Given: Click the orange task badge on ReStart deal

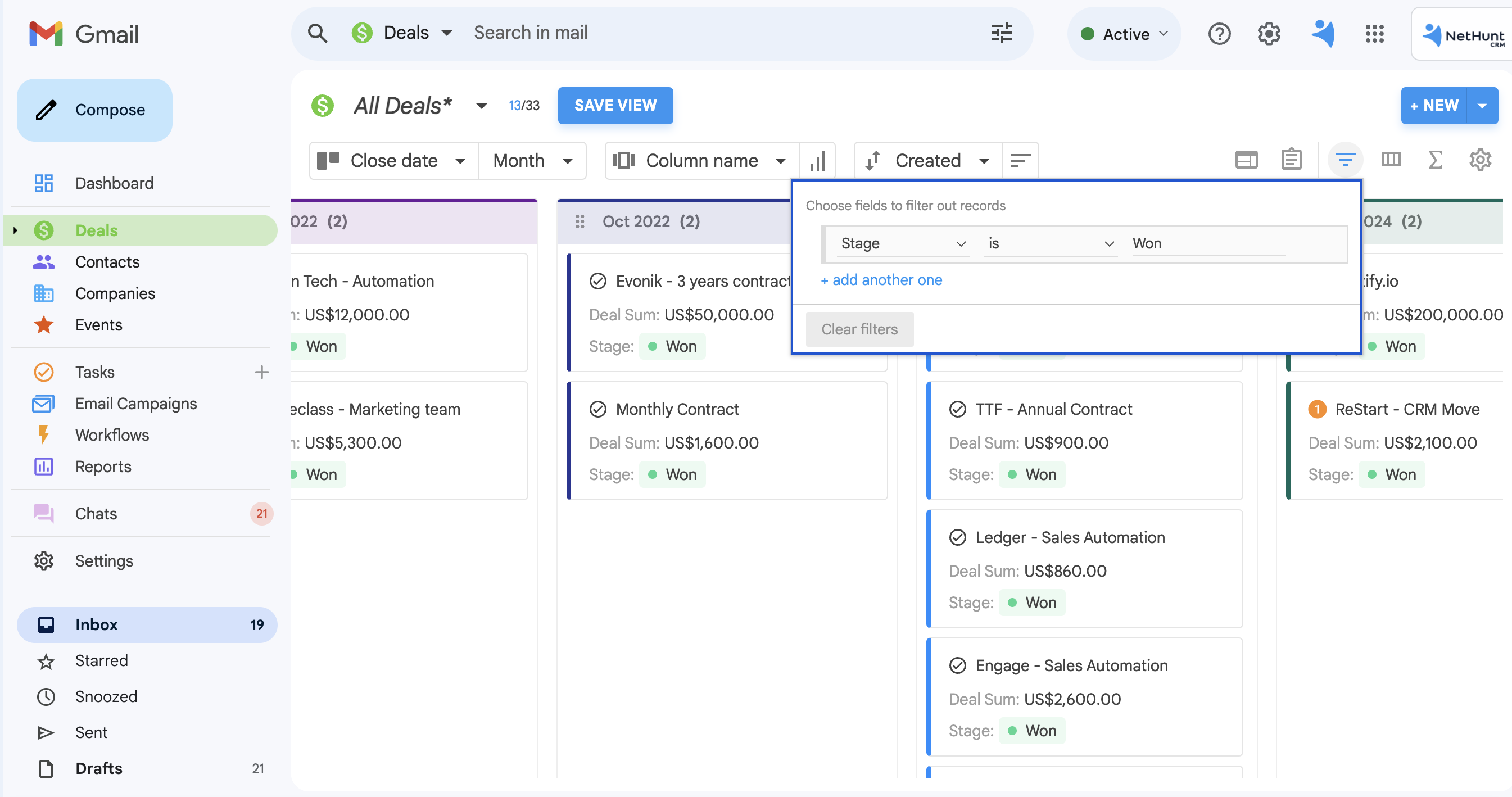Looking at the screenshot, I should (x=1317, y=409).
